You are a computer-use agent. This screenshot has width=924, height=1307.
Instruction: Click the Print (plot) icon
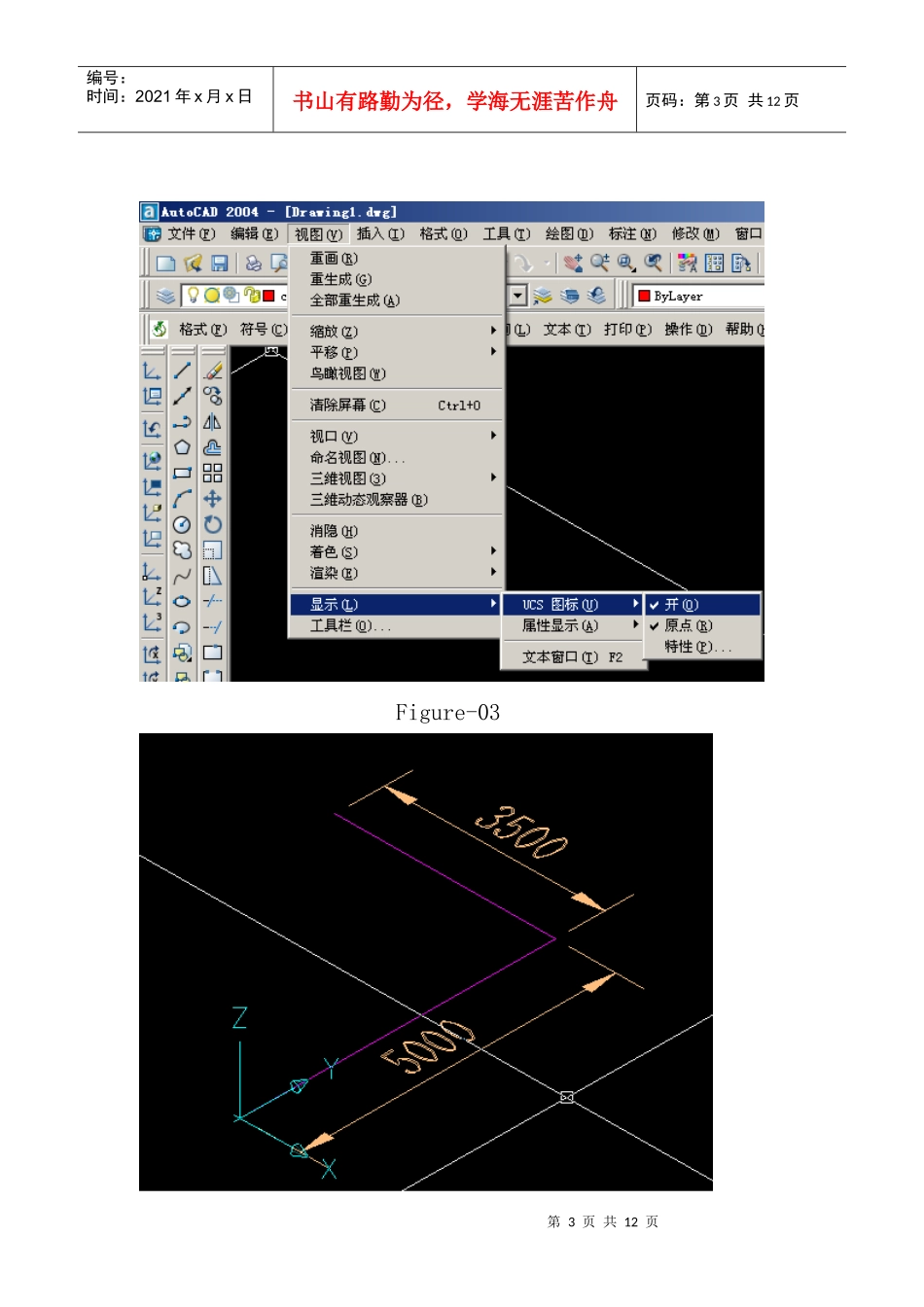pyautogui.click(x=254, y=263)
